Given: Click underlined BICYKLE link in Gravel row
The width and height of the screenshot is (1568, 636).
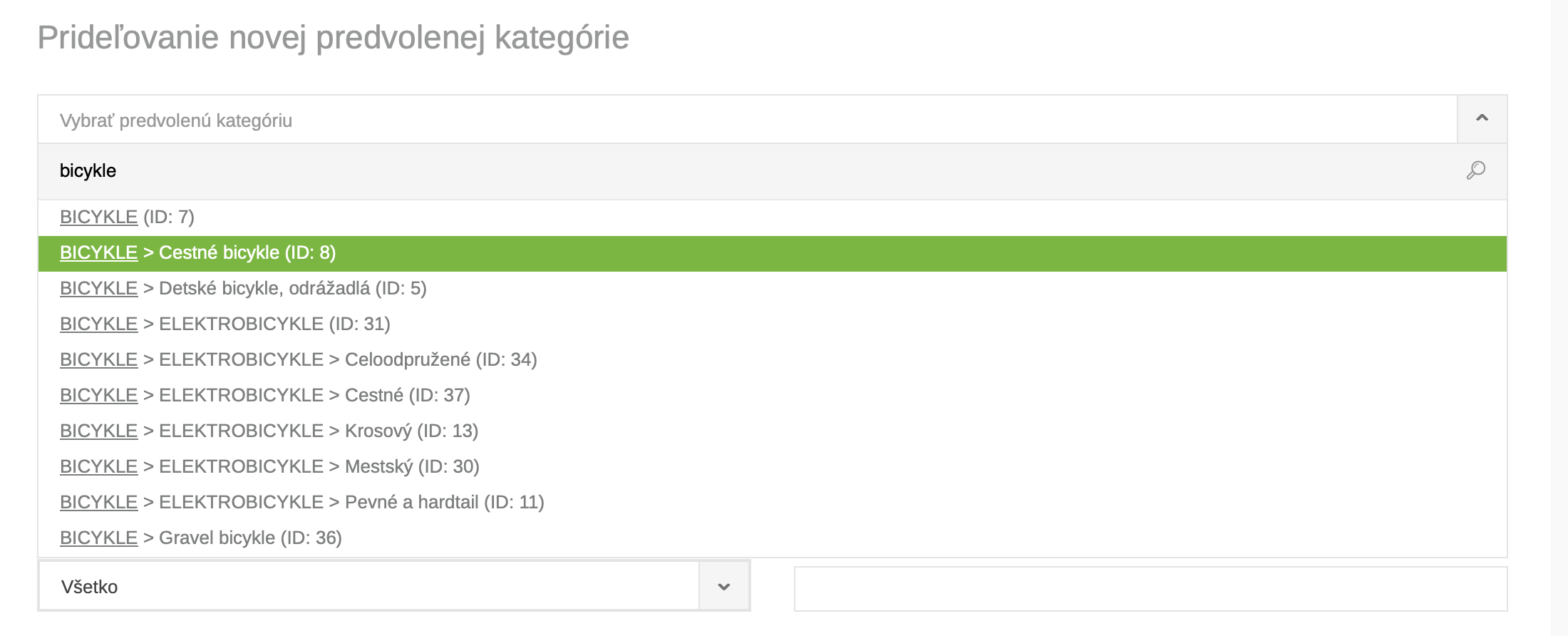Looking at the screenshot, I should coord(98,538).
